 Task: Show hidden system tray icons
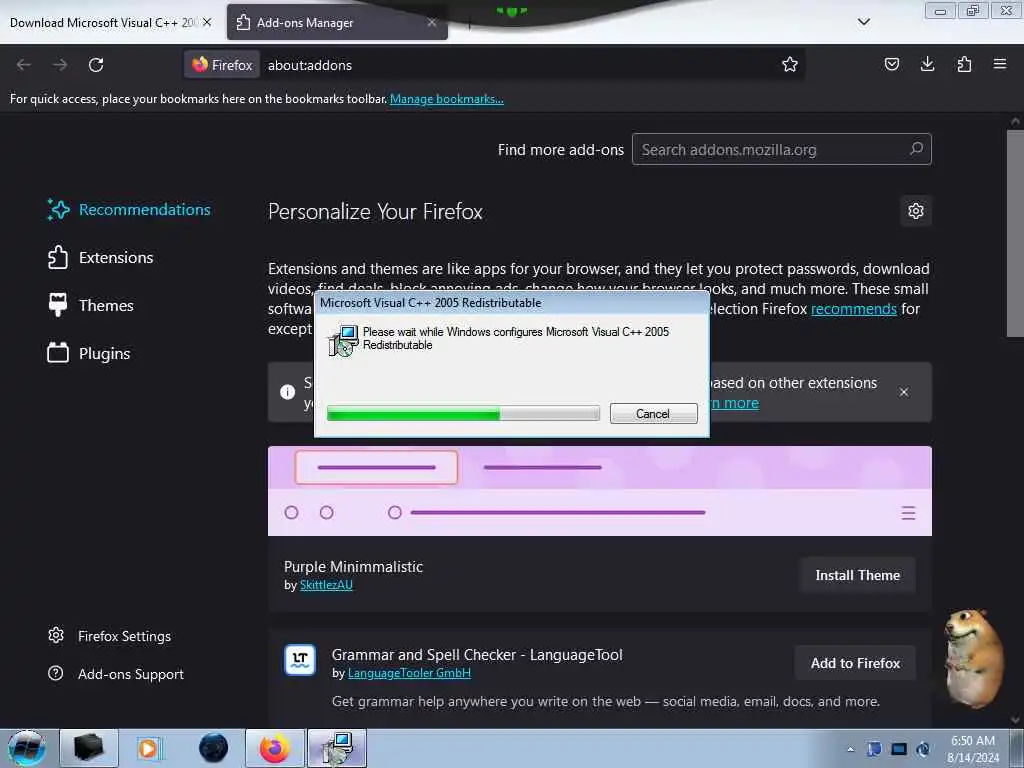850,749
